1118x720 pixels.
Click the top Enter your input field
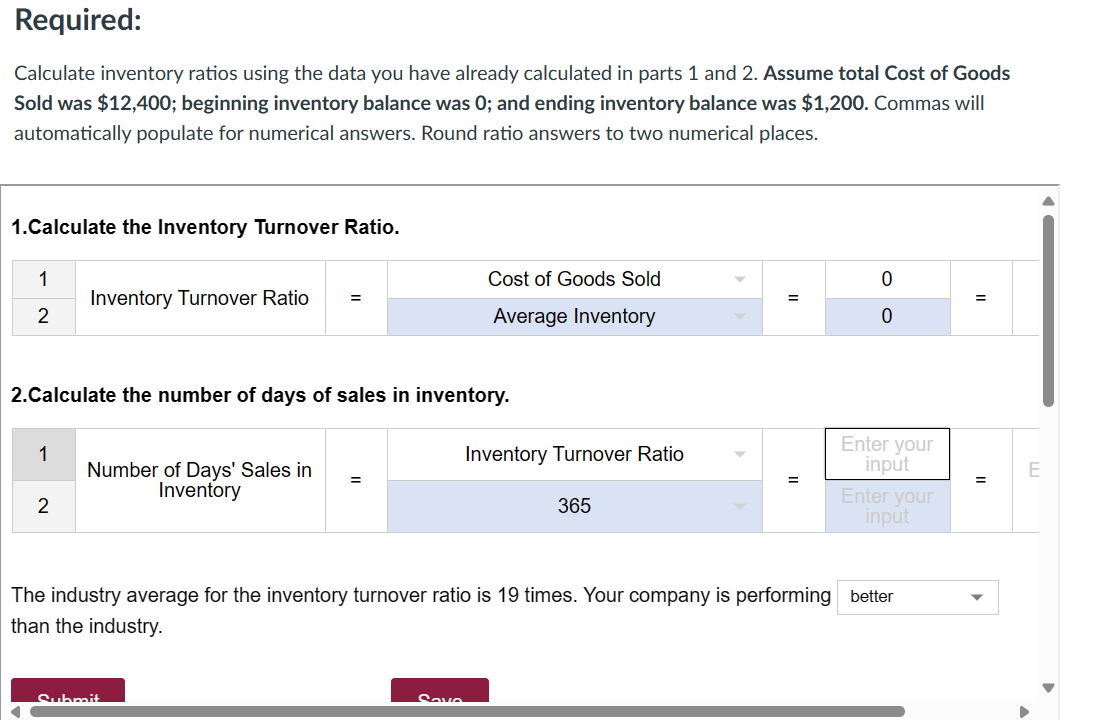(887, 454)
